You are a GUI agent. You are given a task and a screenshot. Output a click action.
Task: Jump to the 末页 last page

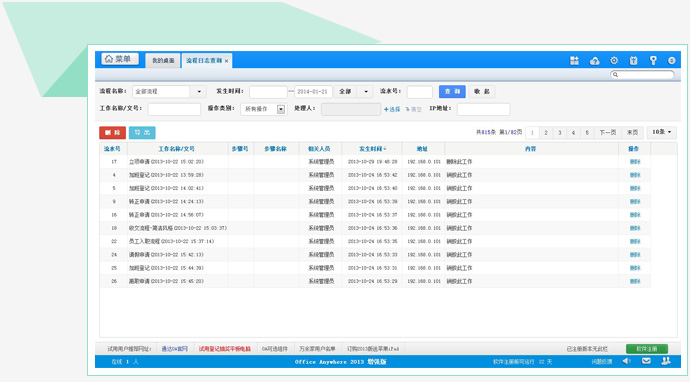(632, 132)
